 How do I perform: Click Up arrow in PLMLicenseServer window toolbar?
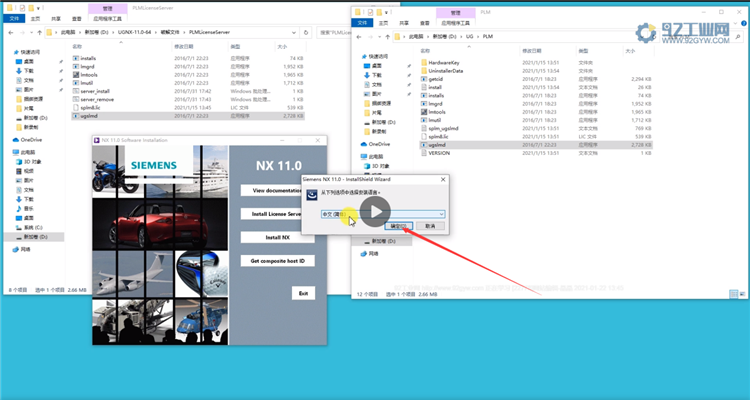(39, 33)
